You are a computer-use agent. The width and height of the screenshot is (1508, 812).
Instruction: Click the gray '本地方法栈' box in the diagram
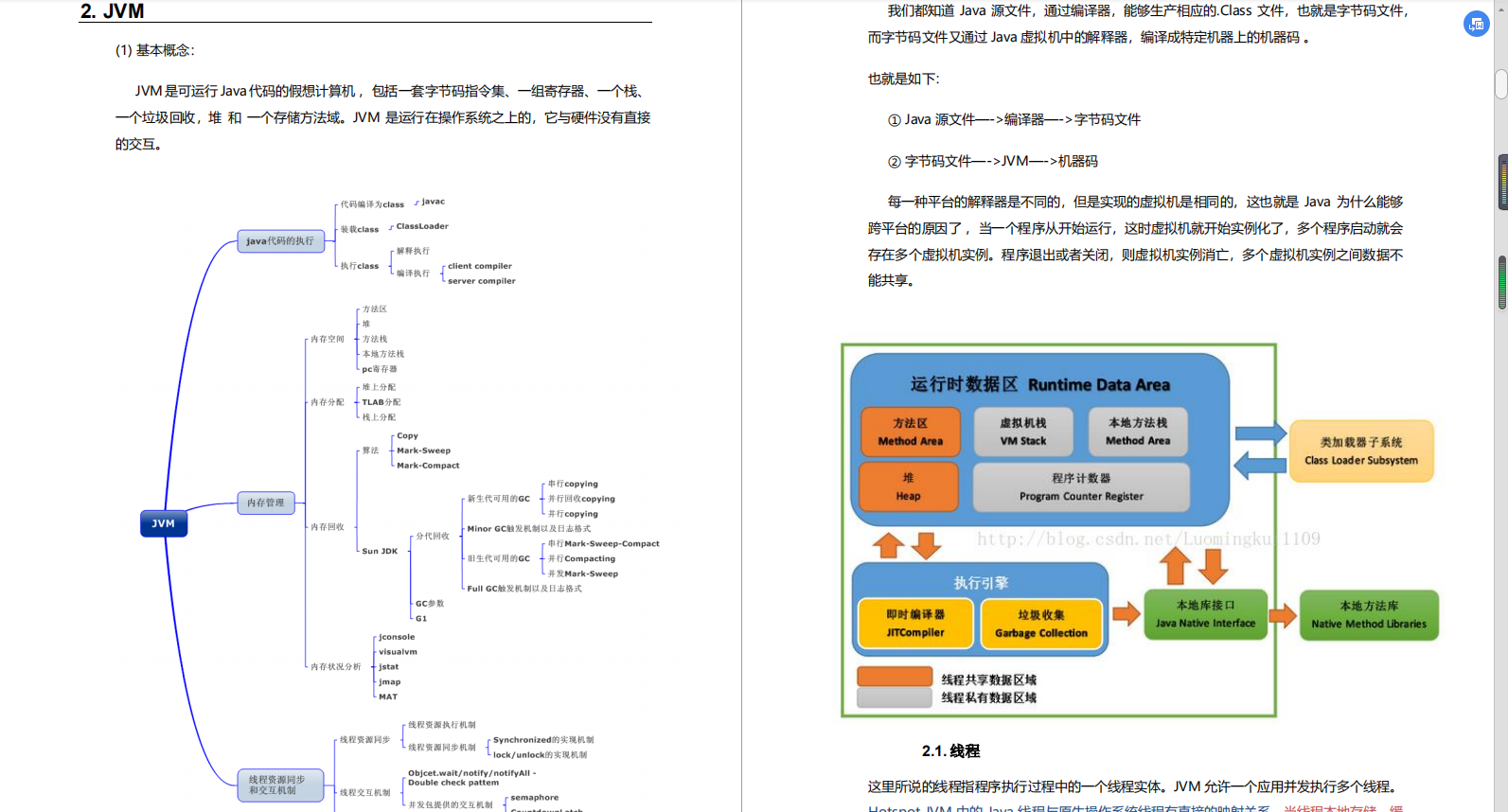coord(1138,432)
